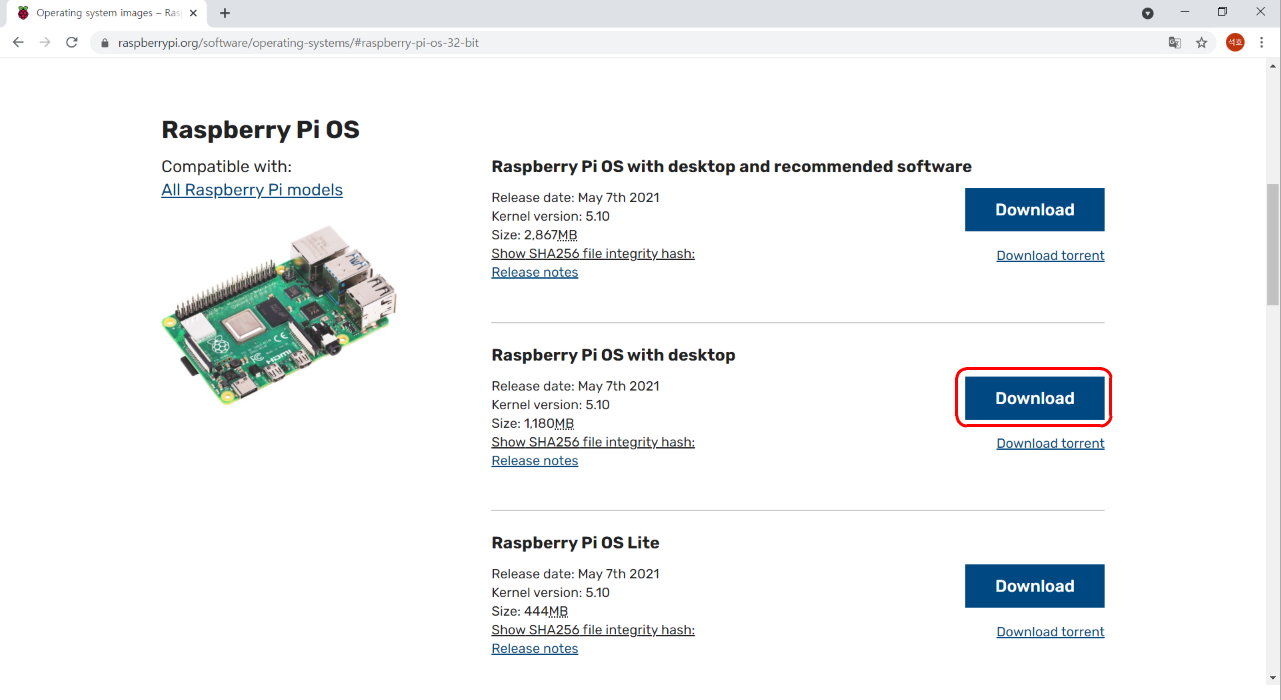Image resolution: width=1281 pixels, height=700 pixels.
Task: Focus the address bar URL
Action: [x=298, y=43]
